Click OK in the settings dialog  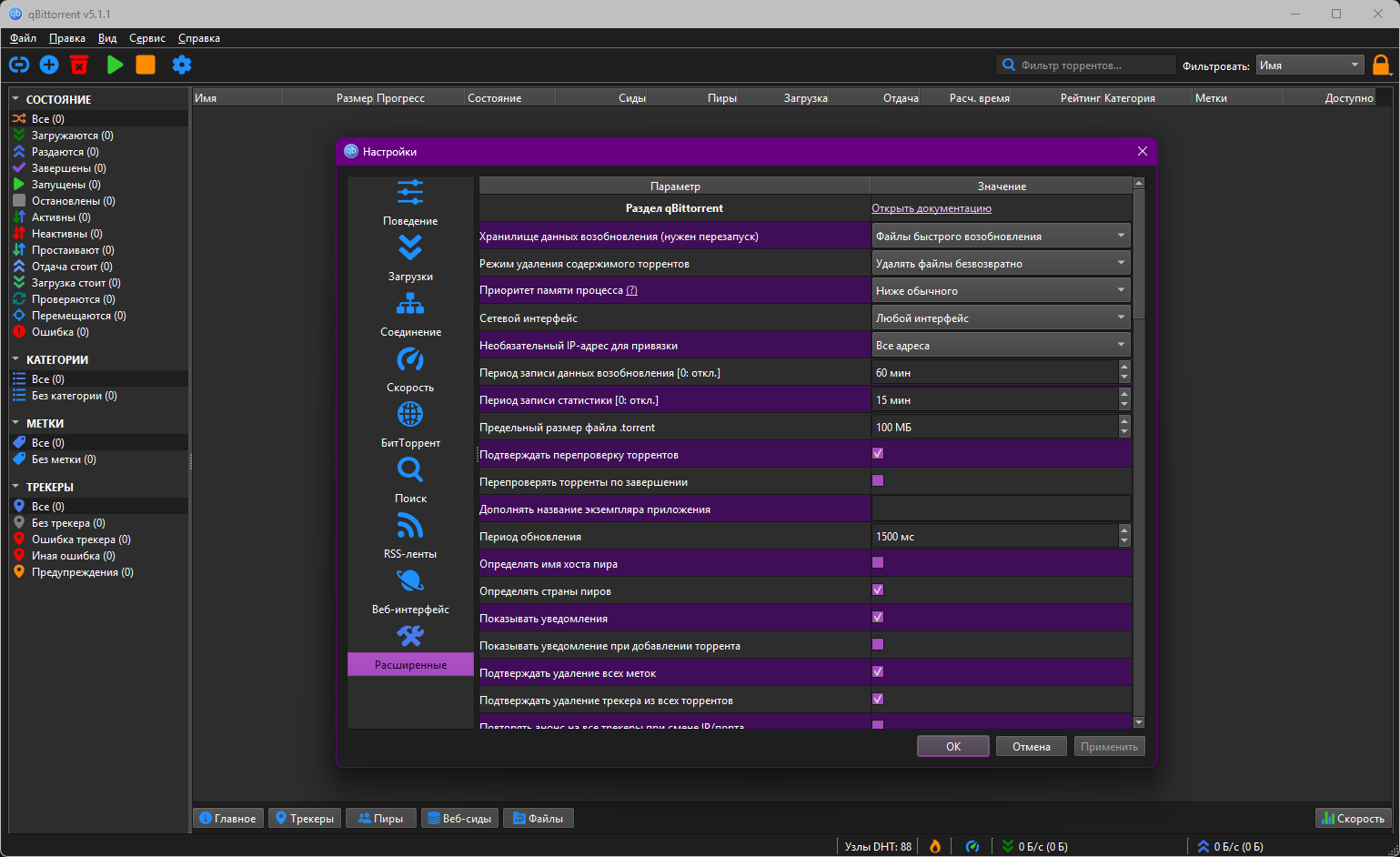coord(953,746)
